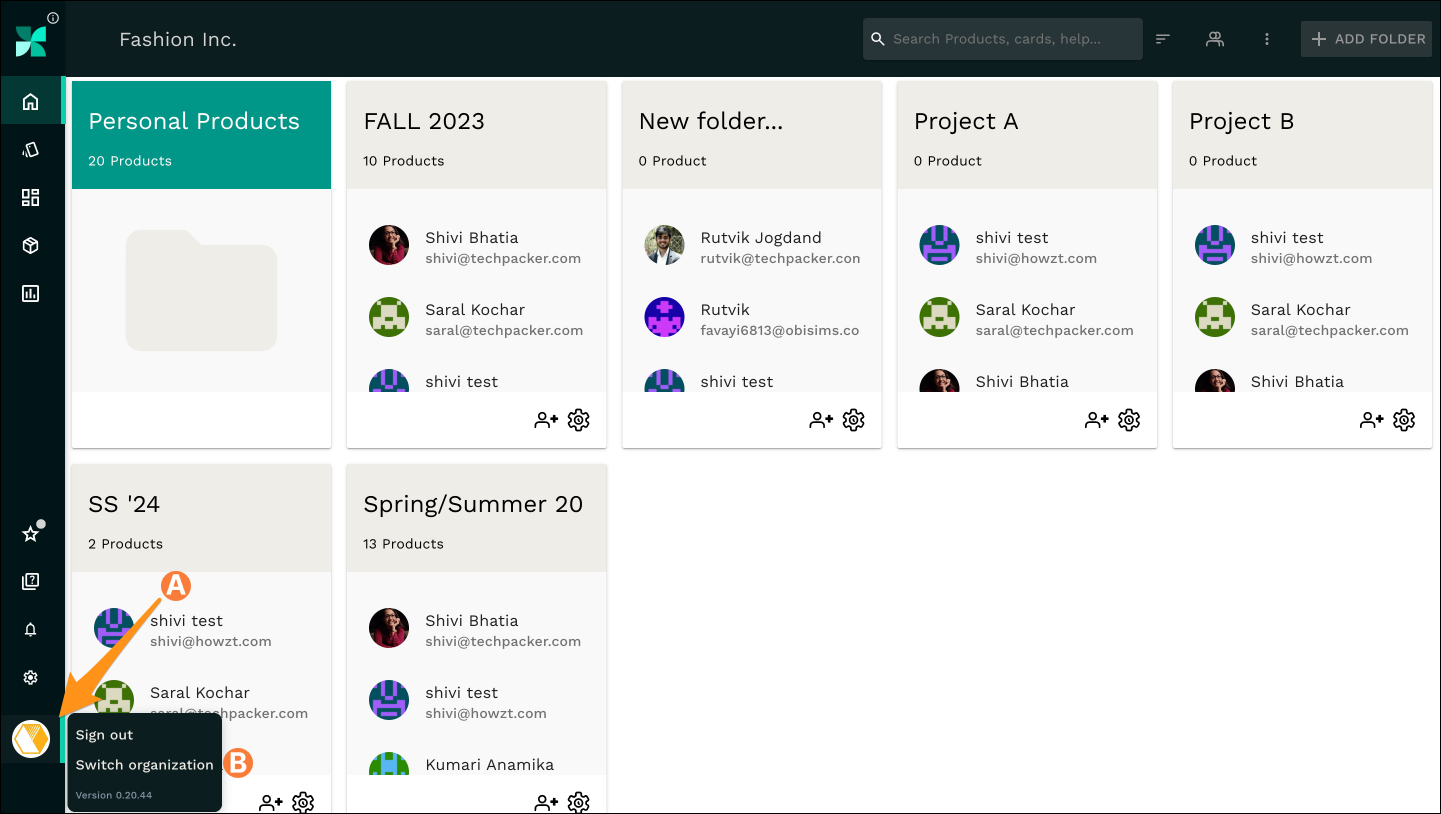Click Saral Kochar in Project B folder

[1300, 310]
